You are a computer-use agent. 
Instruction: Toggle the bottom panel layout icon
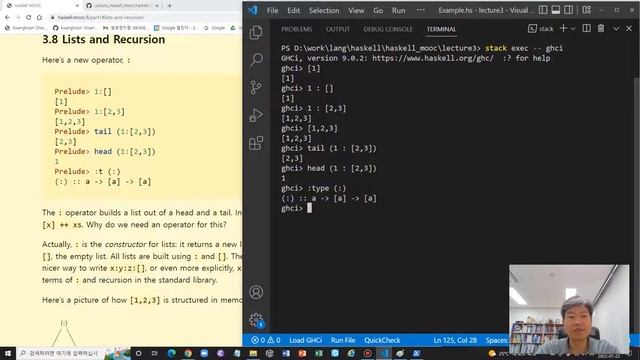pyautogui.click(x=556, y=10)
